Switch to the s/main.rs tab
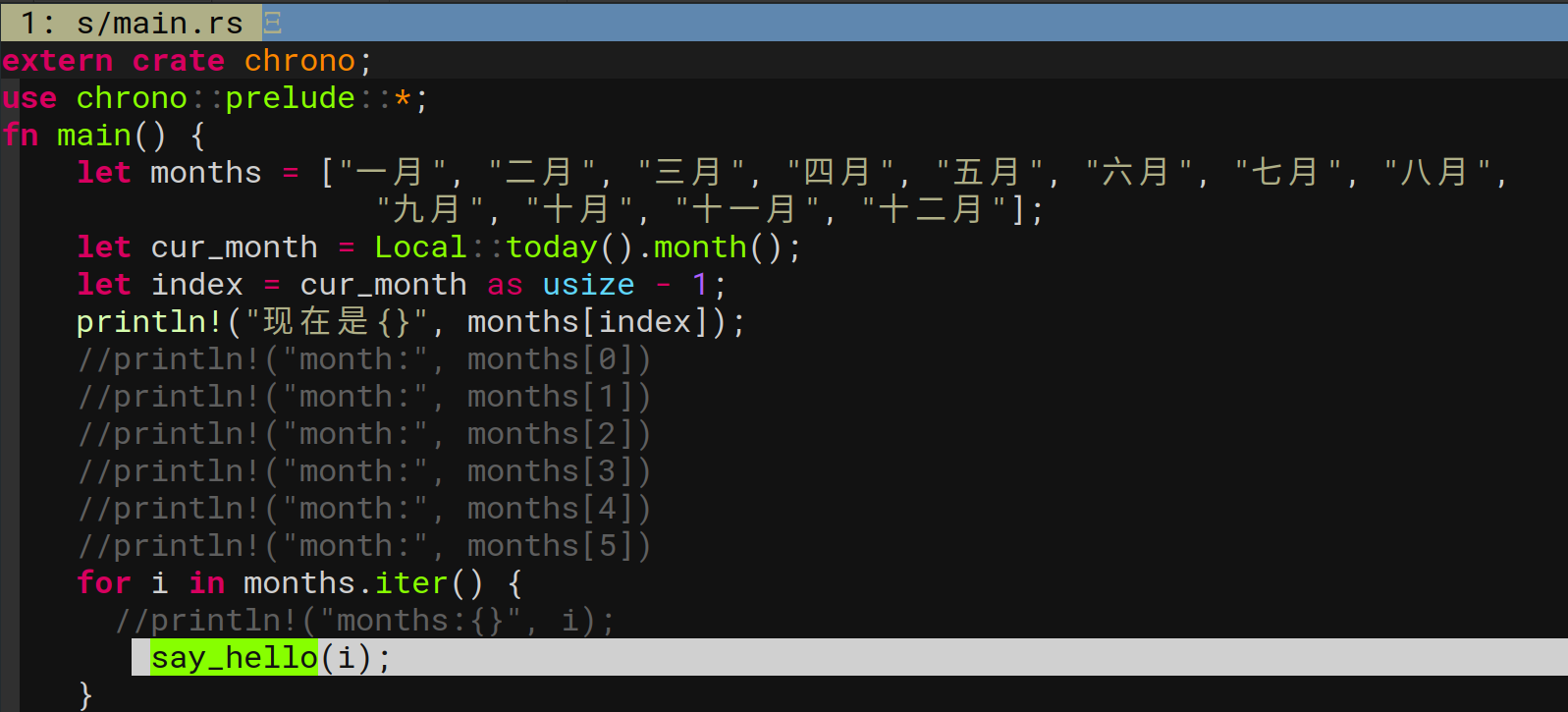 pyautogui.click(x=131, y=22)
